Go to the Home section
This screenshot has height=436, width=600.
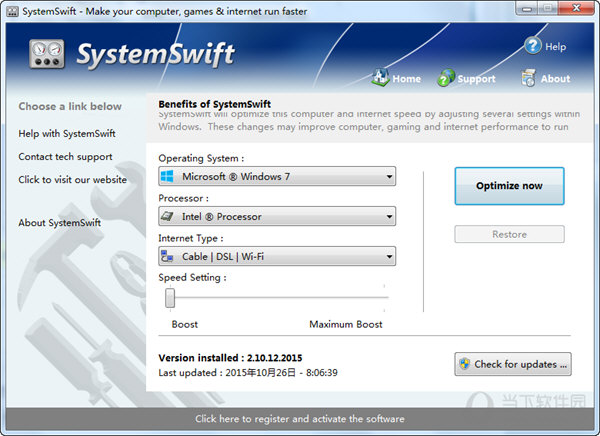pyautogui.click(x=406, y=78)
